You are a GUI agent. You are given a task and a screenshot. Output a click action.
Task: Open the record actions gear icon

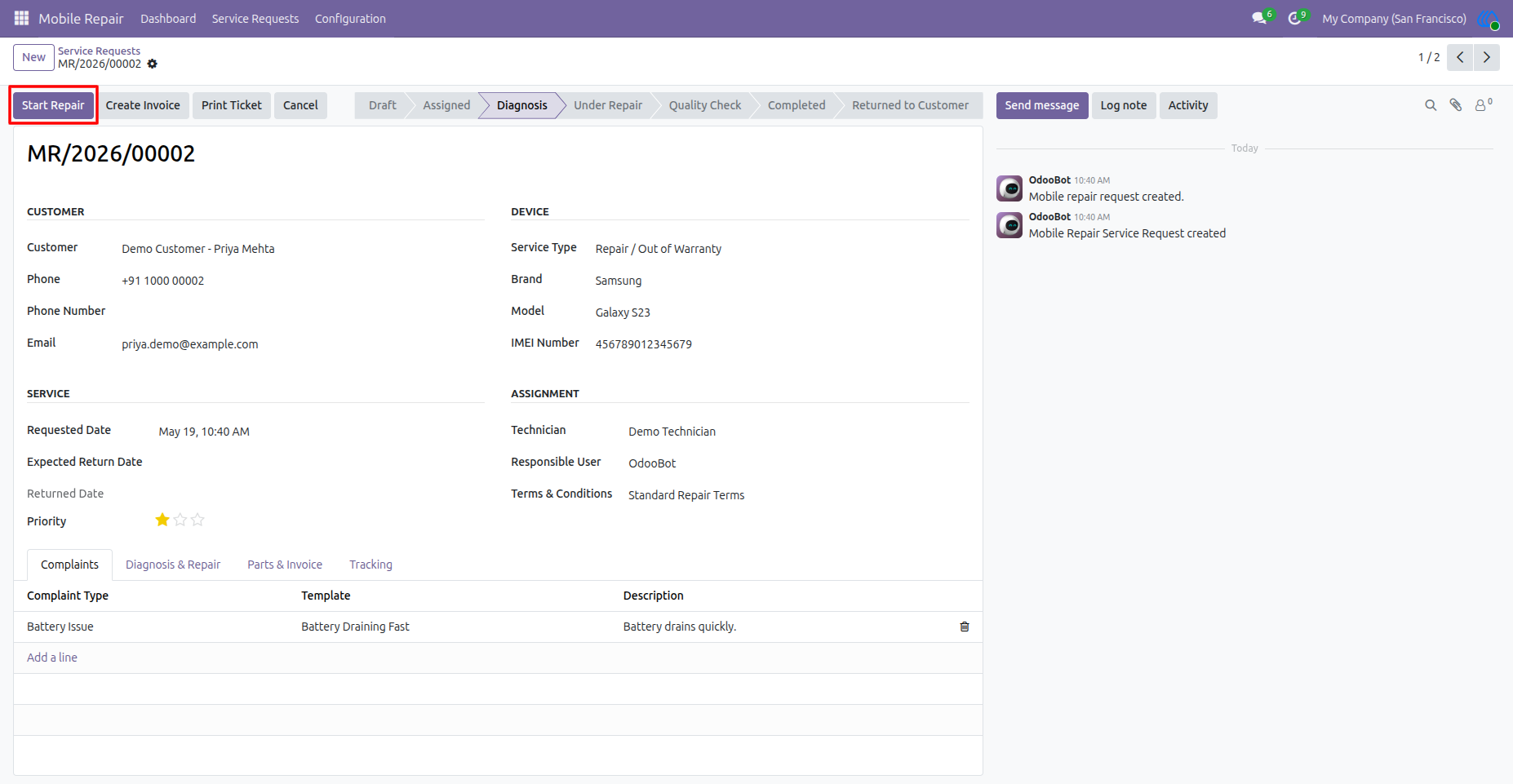pos(153,64)
